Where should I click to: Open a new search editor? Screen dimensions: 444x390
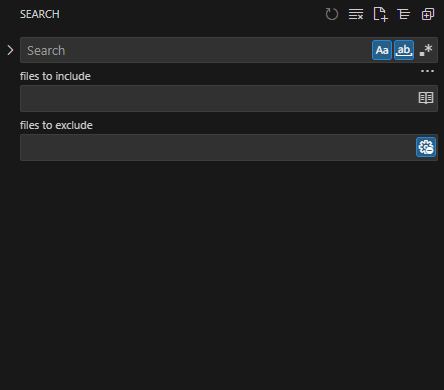[380, 14]
